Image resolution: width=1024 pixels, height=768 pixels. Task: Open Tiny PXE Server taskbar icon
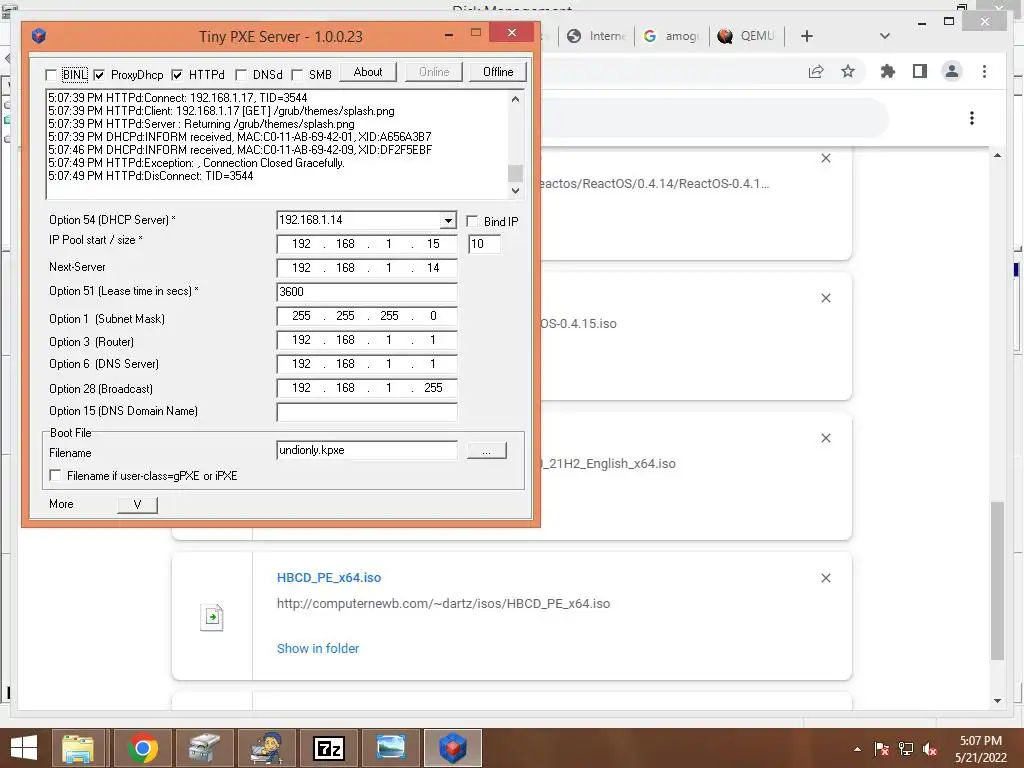[453, 748]
